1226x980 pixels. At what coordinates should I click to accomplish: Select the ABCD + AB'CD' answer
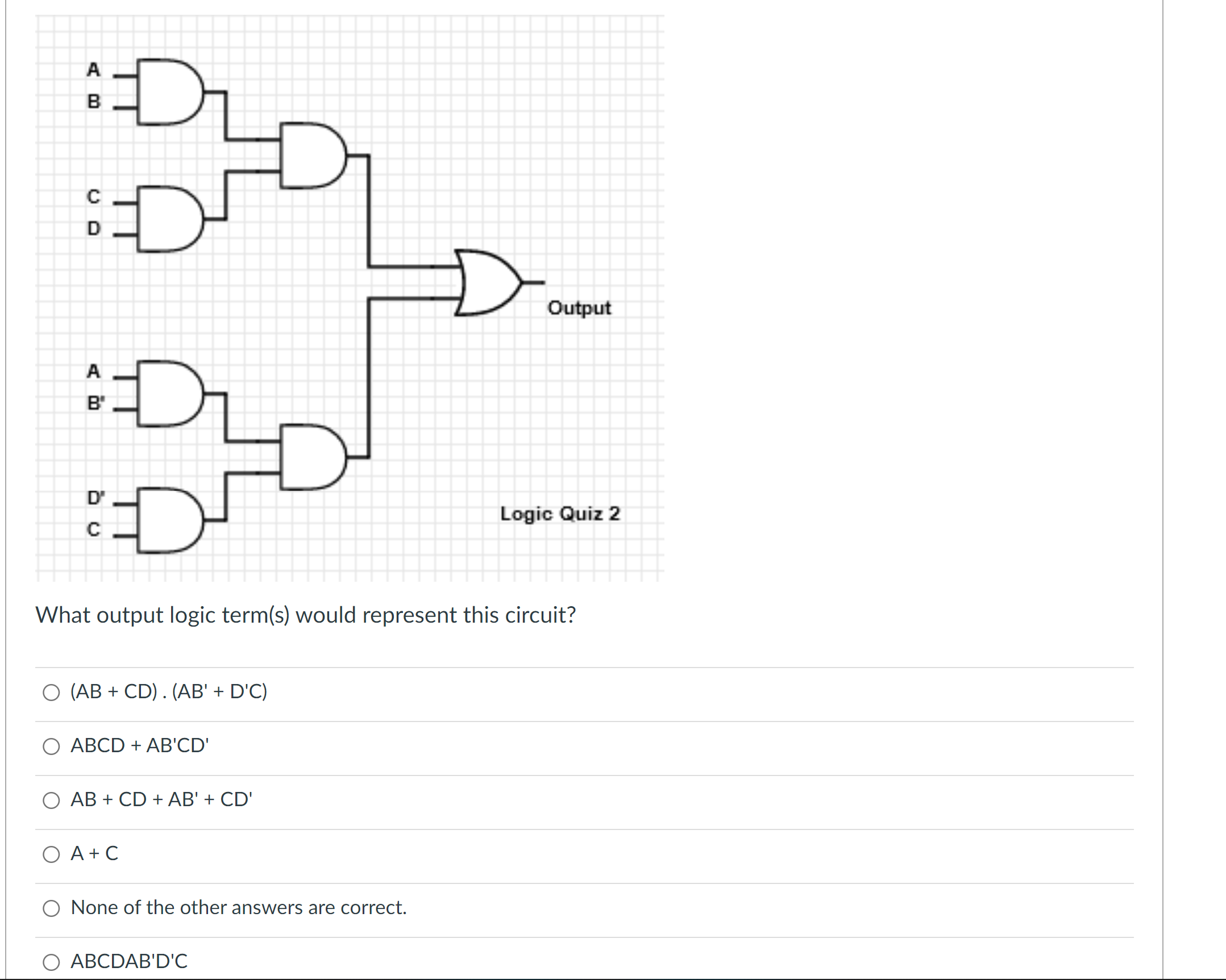click(52, 747)
